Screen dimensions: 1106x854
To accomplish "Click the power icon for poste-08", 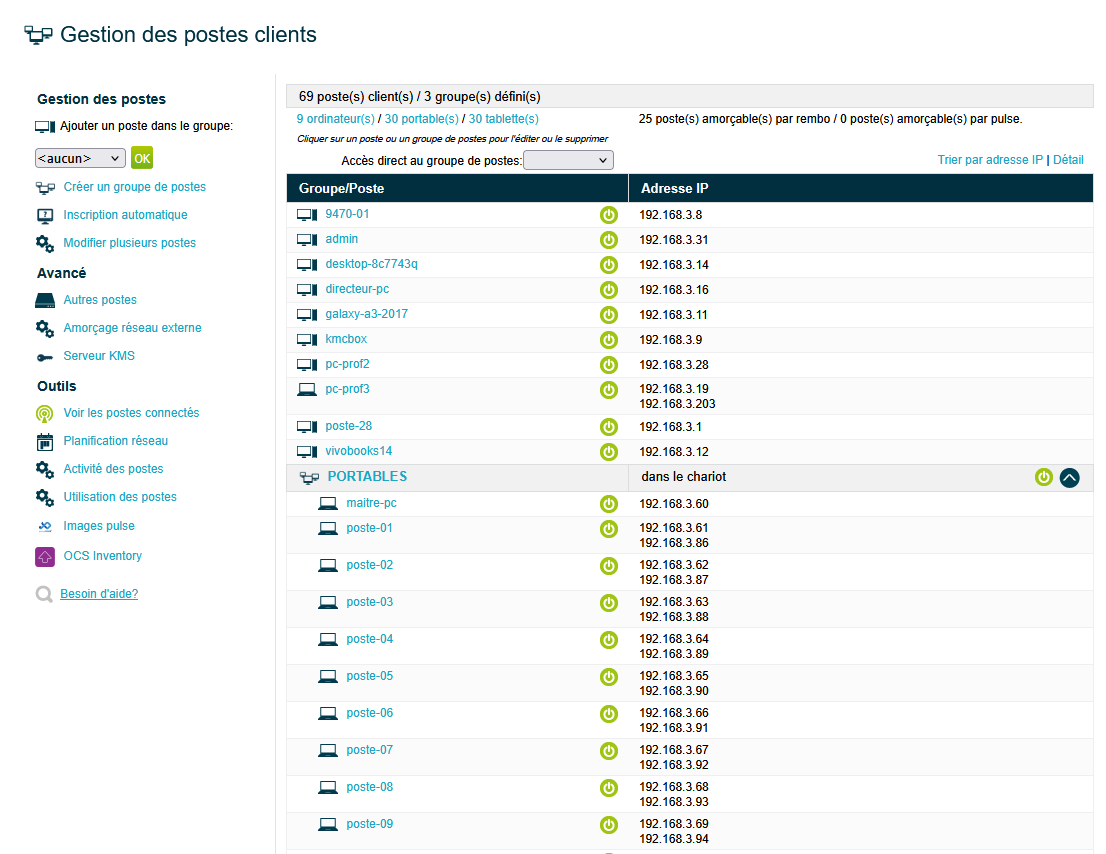I will [609, 788].
